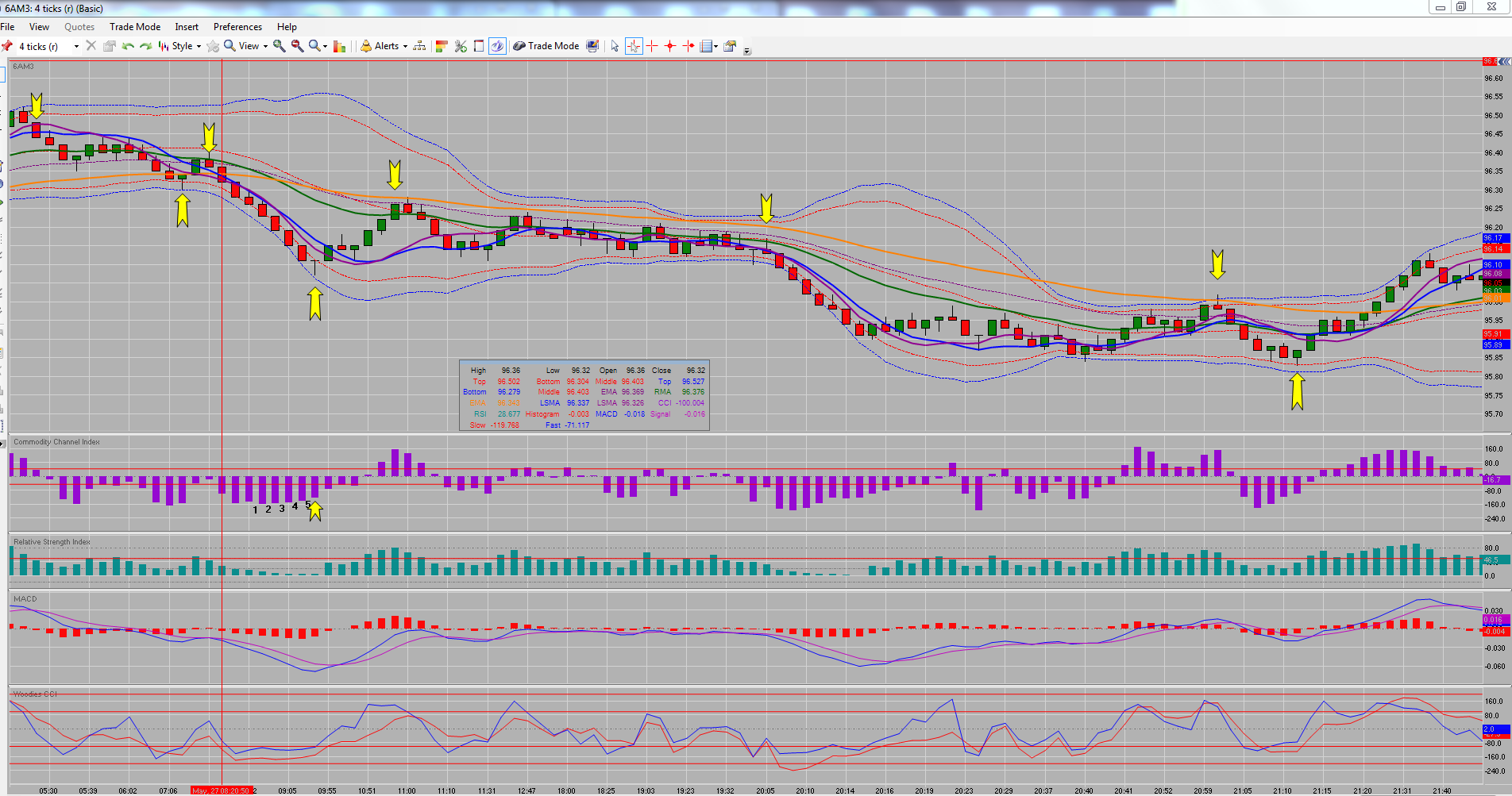The image size is (1512, 796).
Task: Click the export properties icon in toolbar
Action: tap(730, 46)
